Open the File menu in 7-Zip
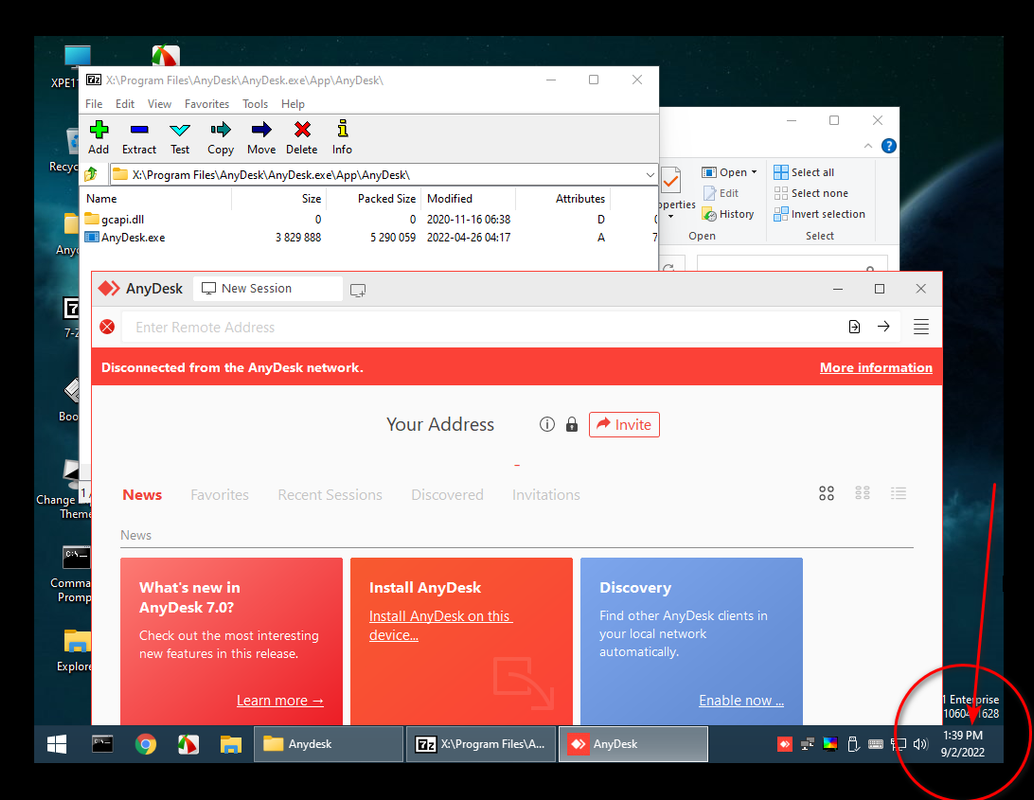This screenshot has height=800, width=1034. (x=94, y=104)
